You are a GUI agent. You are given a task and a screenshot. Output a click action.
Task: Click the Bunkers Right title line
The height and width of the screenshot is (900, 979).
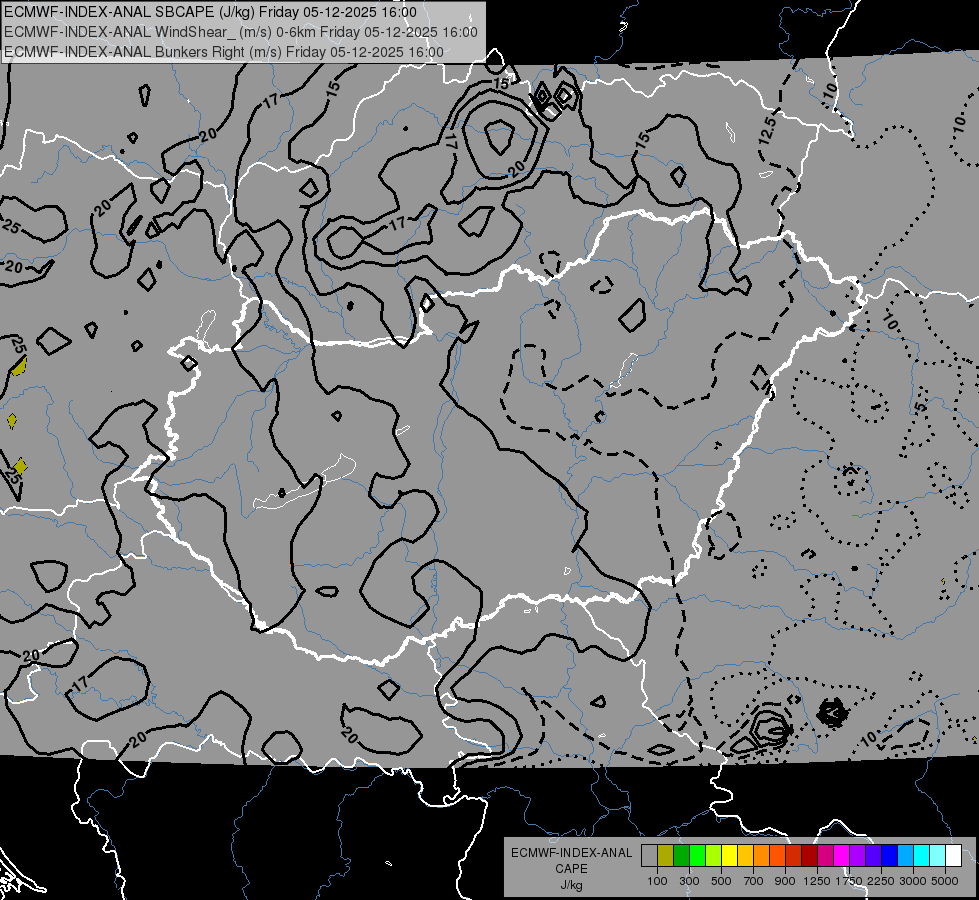coord(224,52)
